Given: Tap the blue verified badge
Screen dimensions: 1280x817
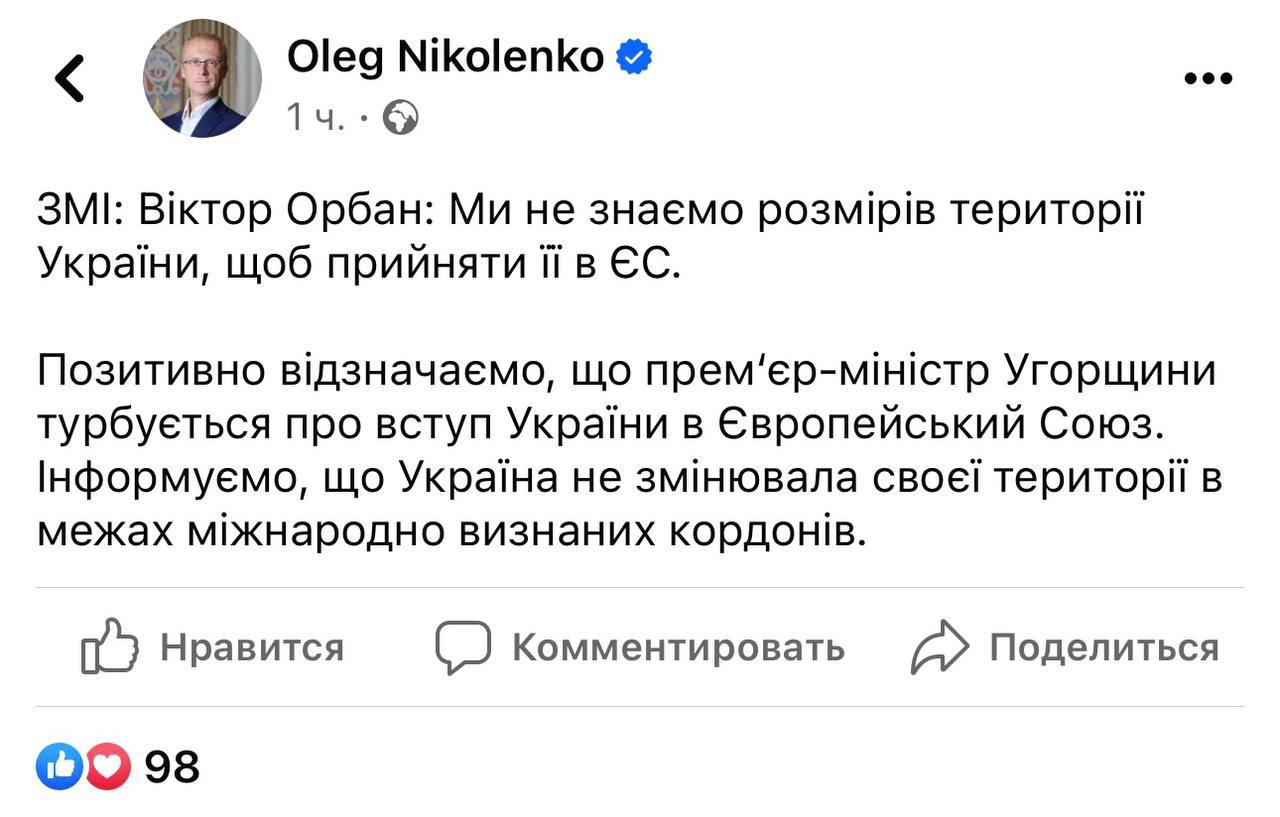Looking at the screenshot, I should point(633,58).
